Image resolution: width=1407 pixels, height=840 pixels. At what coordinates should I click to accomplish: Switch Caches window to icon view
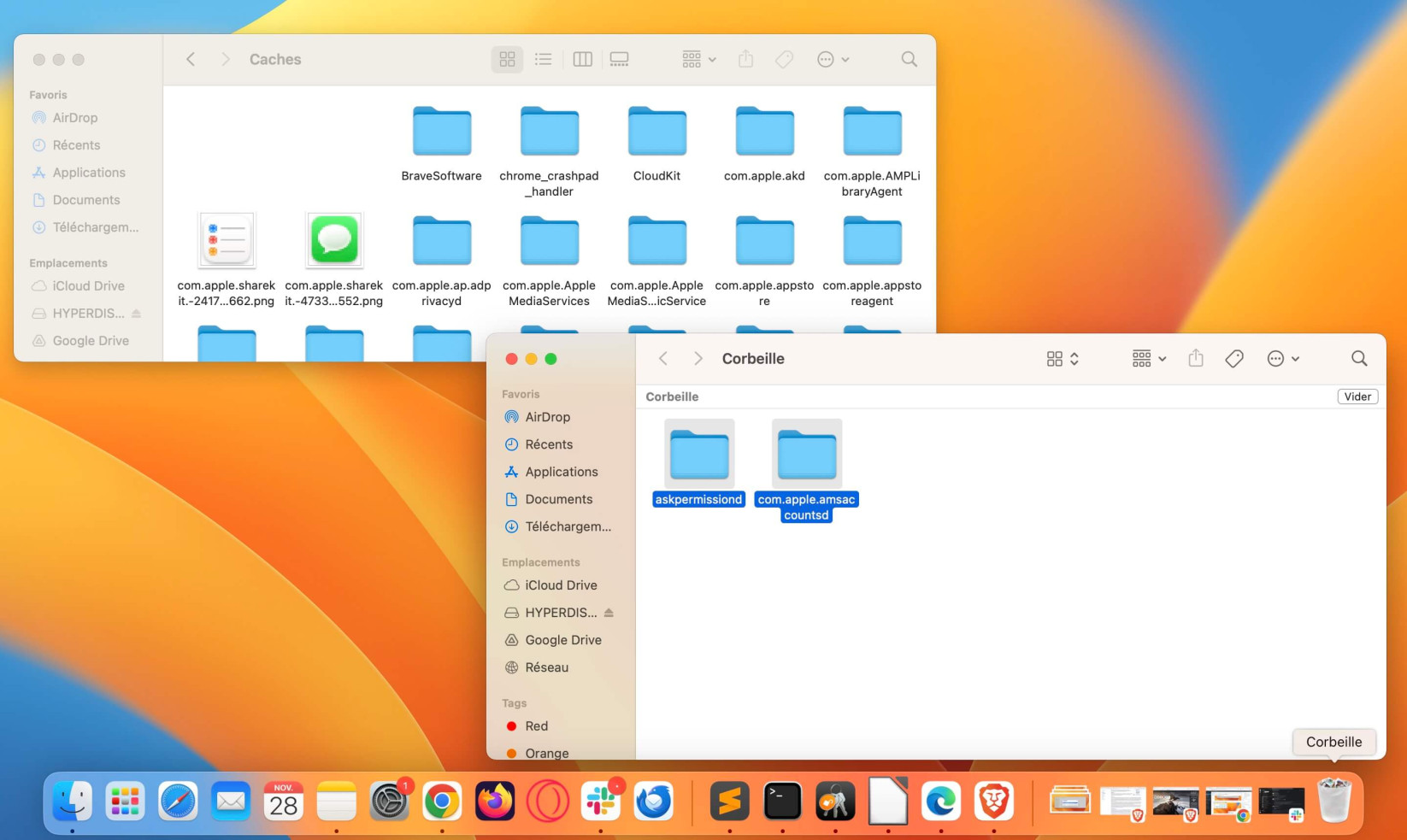(507, 59)
